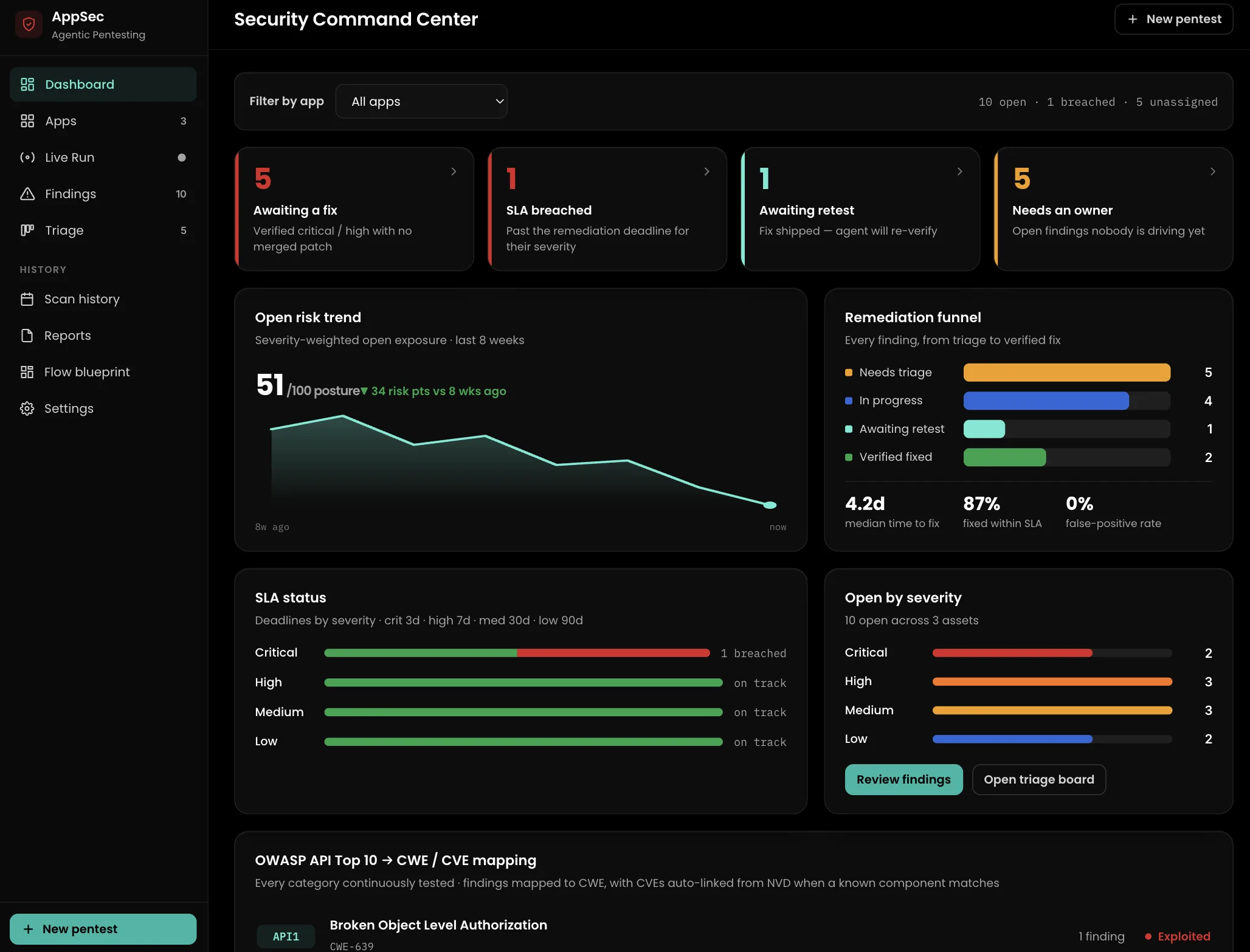Click the '1 breached' SLA label
1250x952 pixels.
tap(753, 654)
